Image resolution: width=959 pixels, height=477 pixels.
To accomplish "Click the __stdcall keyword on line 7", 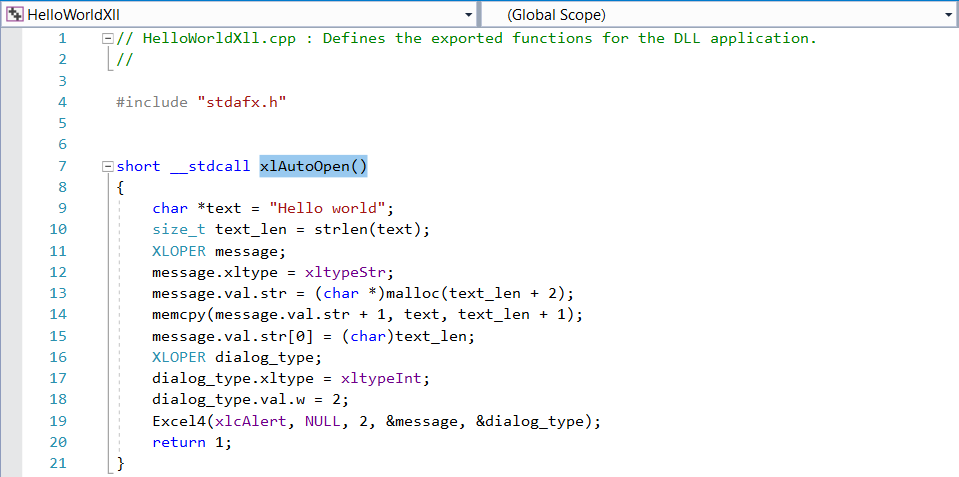I will click(x=210, y=166).
